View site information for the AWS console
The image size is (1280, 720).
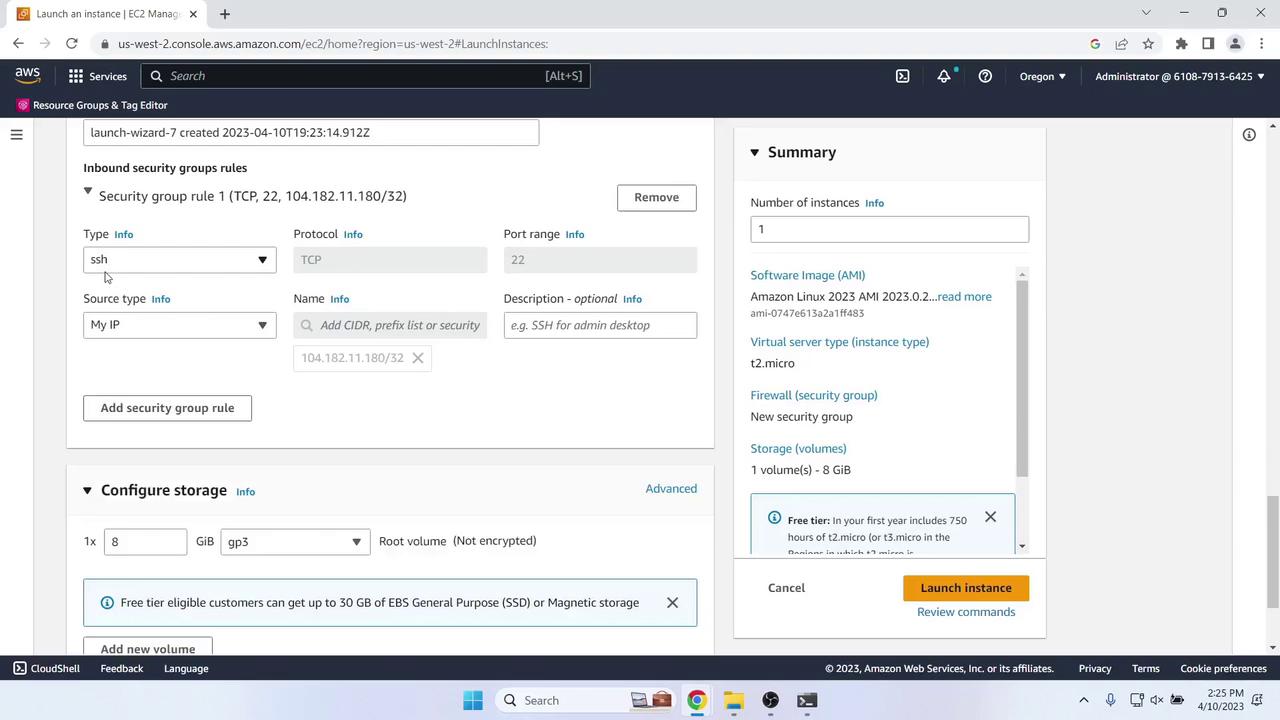(104, 44)
